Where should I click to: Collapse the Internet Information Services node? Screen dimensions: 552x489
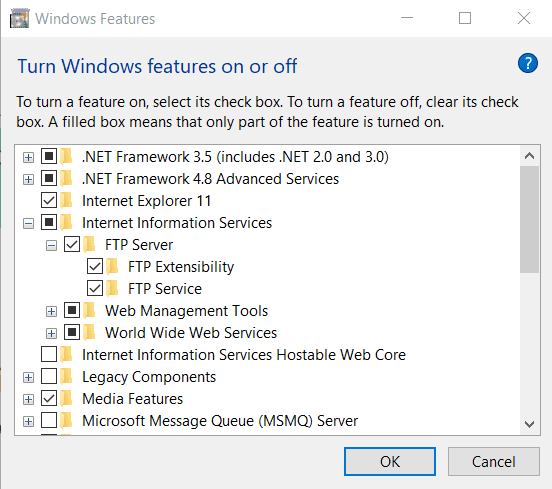pos(29,223)
